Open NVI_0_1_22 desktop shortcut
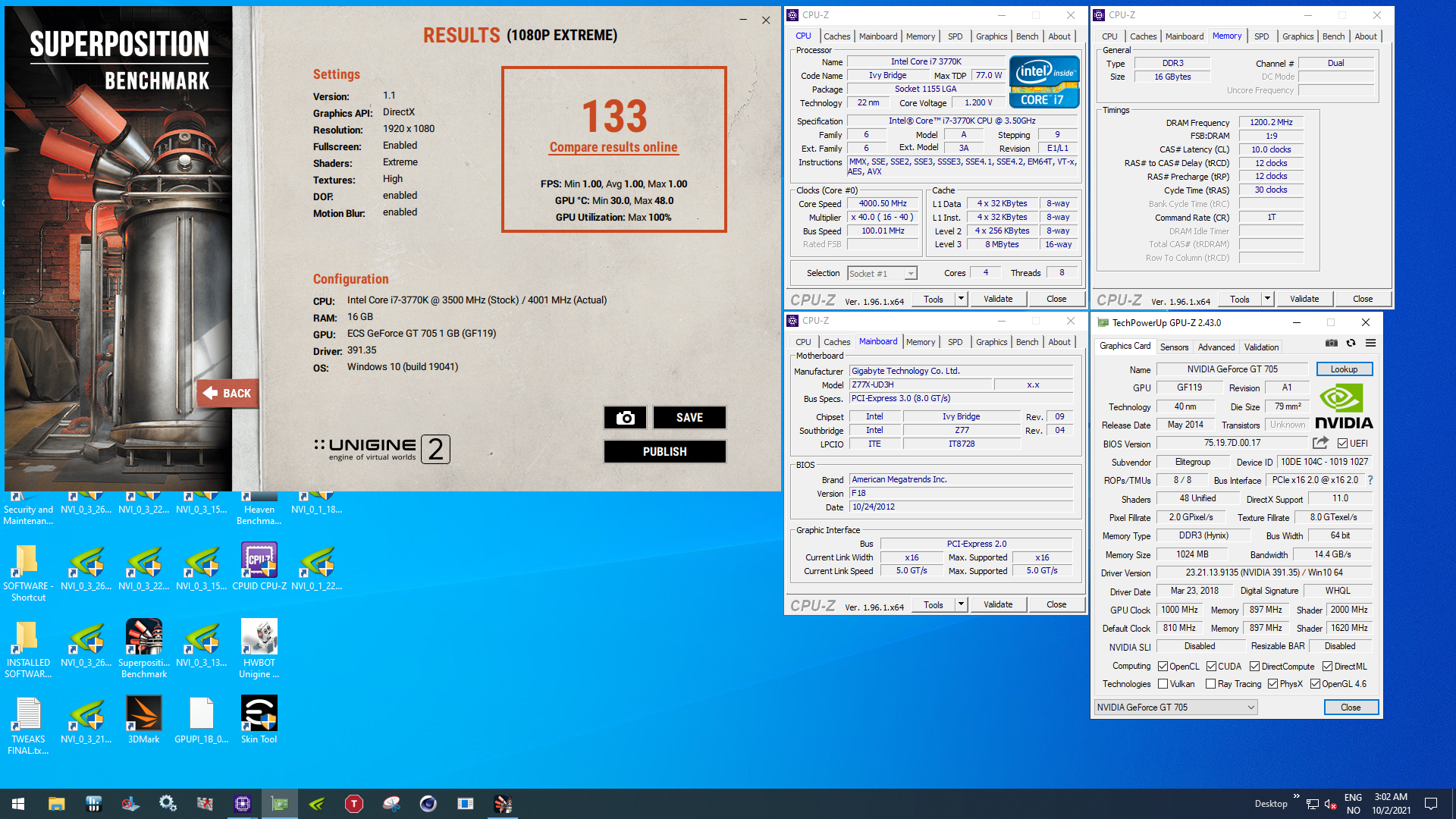Screen dimensions: 1456x819 point(317,567)
